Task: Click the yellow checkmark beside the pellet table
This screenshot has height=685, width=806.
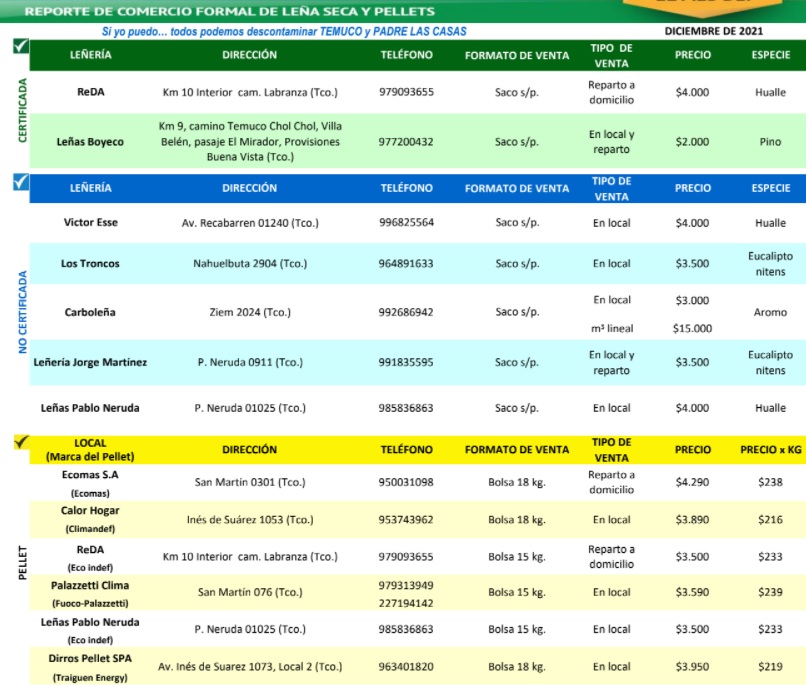Action: [x=21, y=442]
